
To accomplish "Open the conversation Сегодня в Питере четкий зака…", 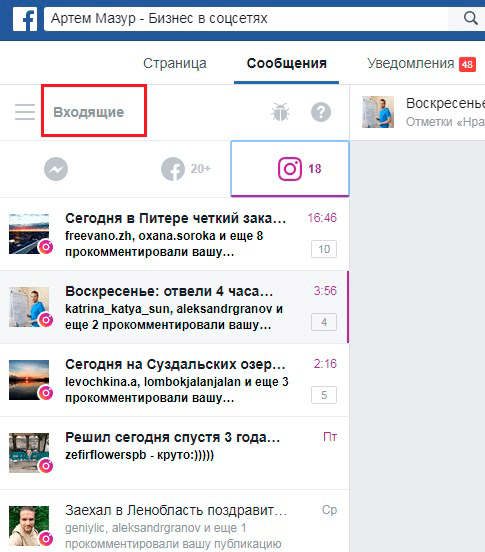I will click(x=174, y=234).
